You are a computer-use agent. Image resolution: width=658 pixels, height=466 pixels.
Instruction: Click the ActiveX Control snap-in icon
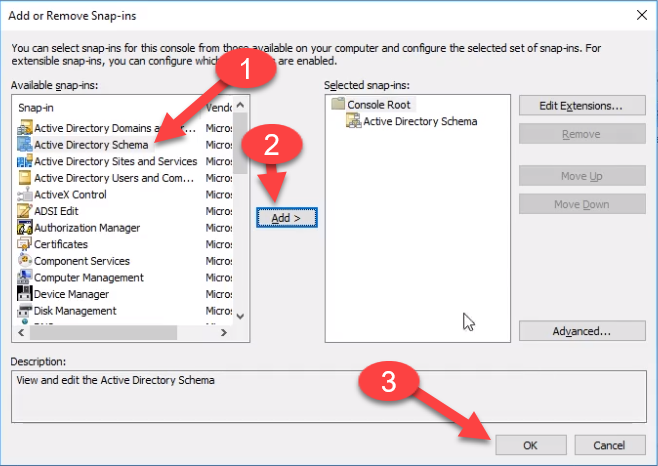pyautogui.click(x=25, y=194)
